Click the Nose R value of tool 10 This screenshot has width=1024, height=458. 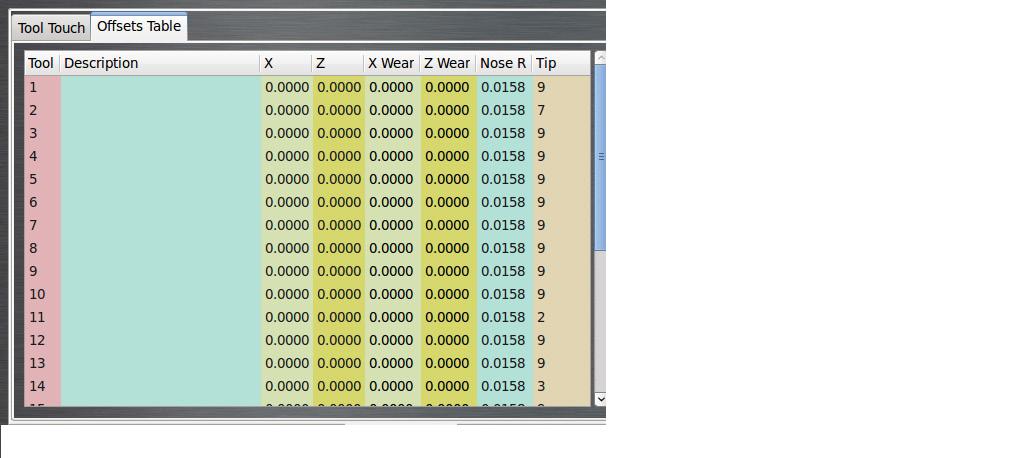(504, 294)
